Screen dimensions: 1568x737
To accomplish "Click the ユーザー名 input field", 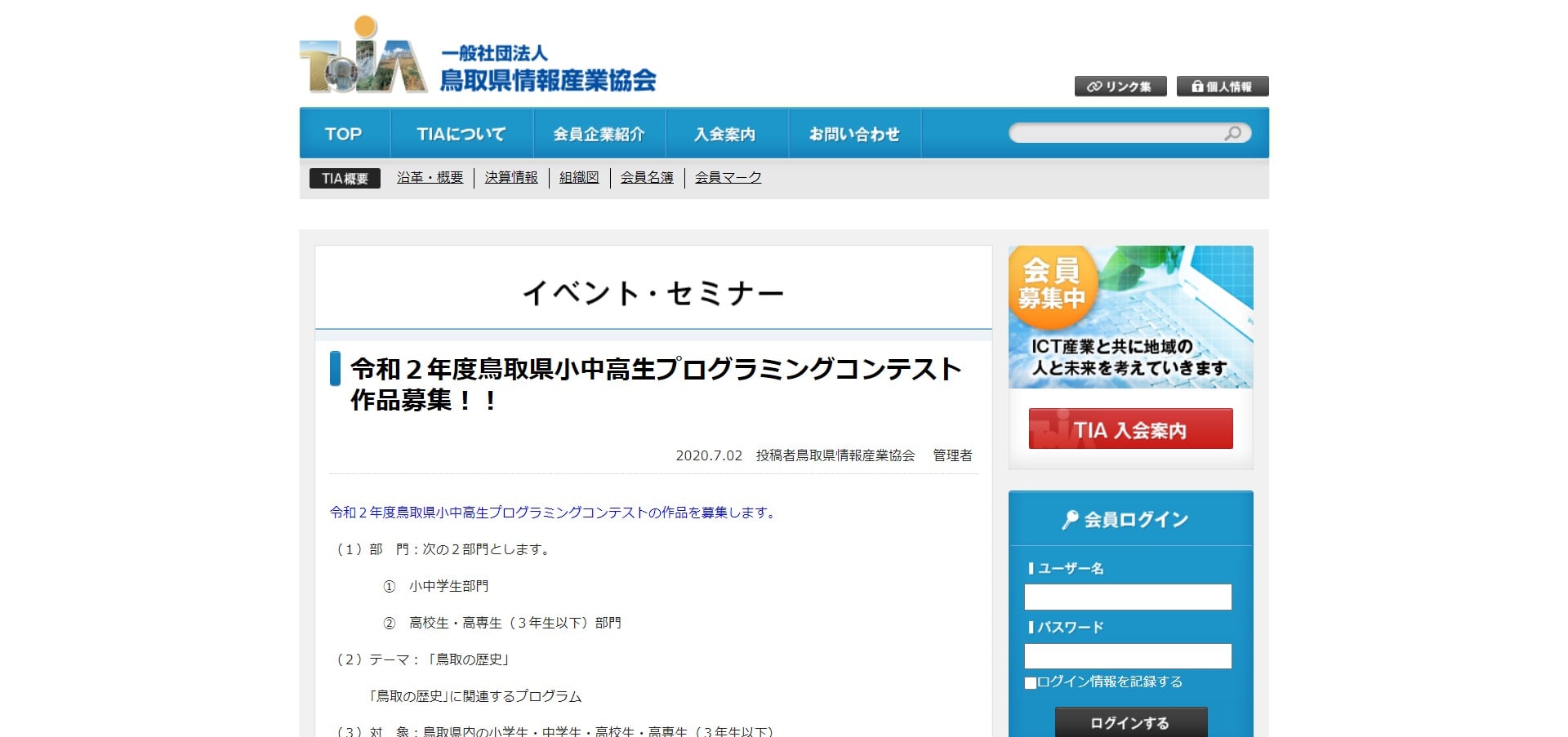I will click(1128, 597).
